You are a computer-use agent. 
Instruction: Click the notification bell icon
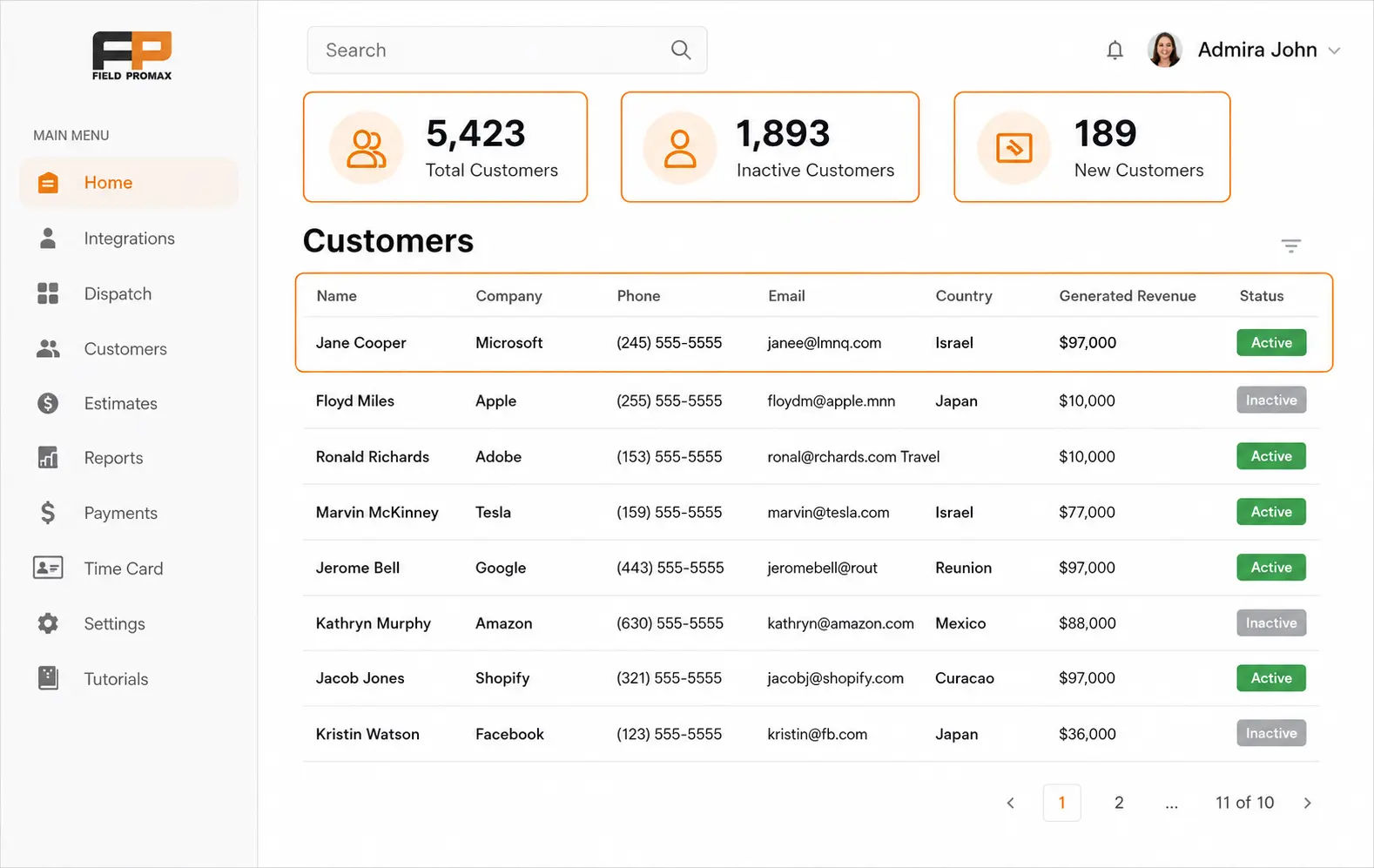(1115, 50)
